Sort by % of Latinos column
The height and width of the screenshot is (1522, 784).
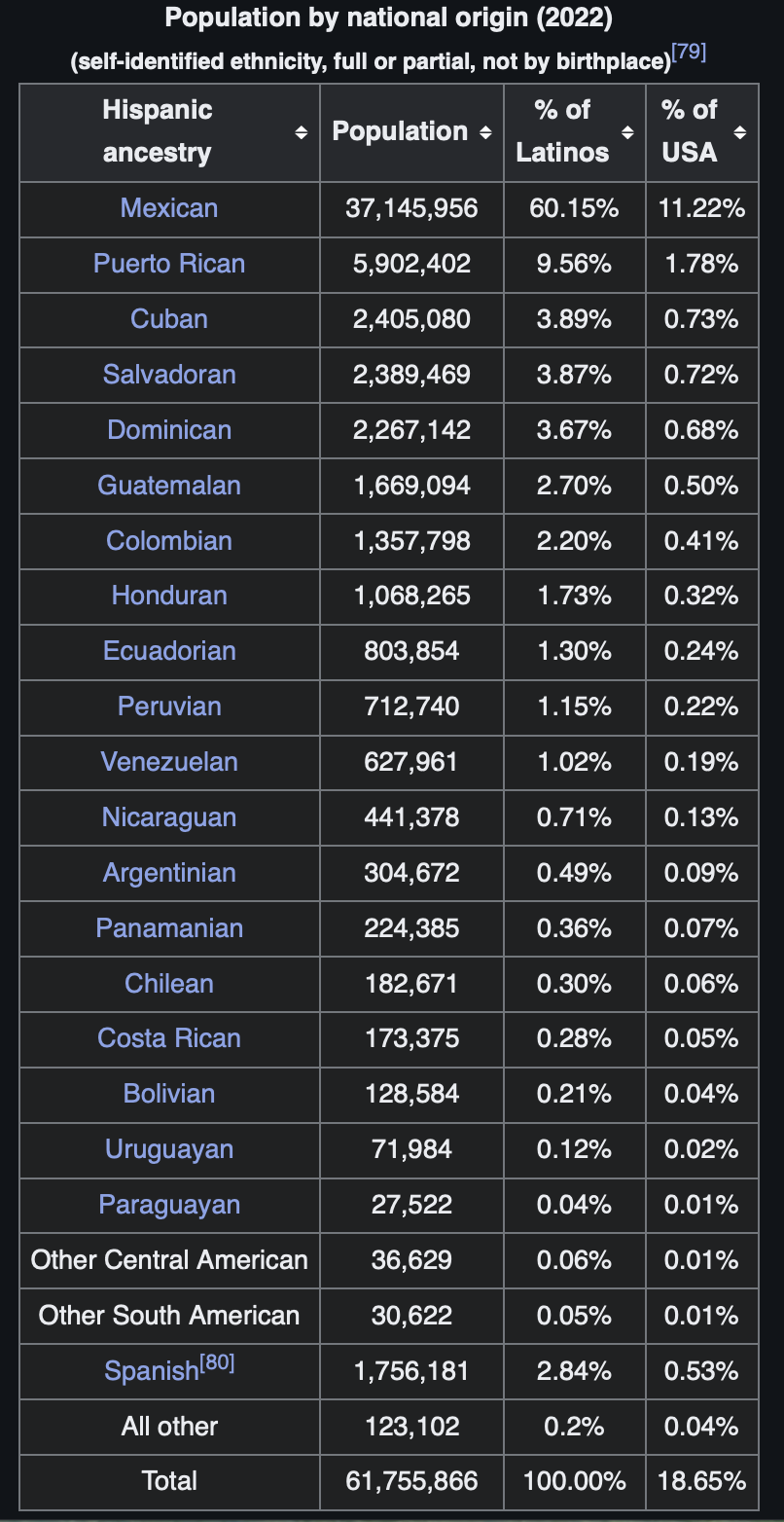coord(627,132)
